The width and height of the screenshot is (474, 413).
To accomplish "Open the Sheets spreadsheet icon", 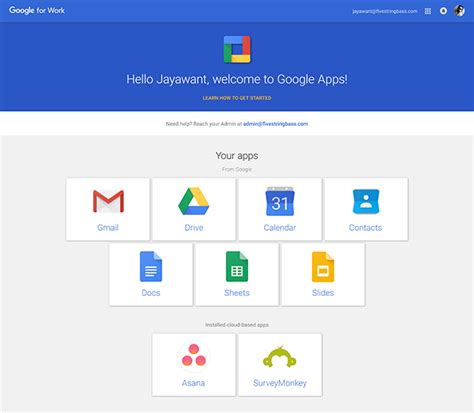I will (237, 267).
